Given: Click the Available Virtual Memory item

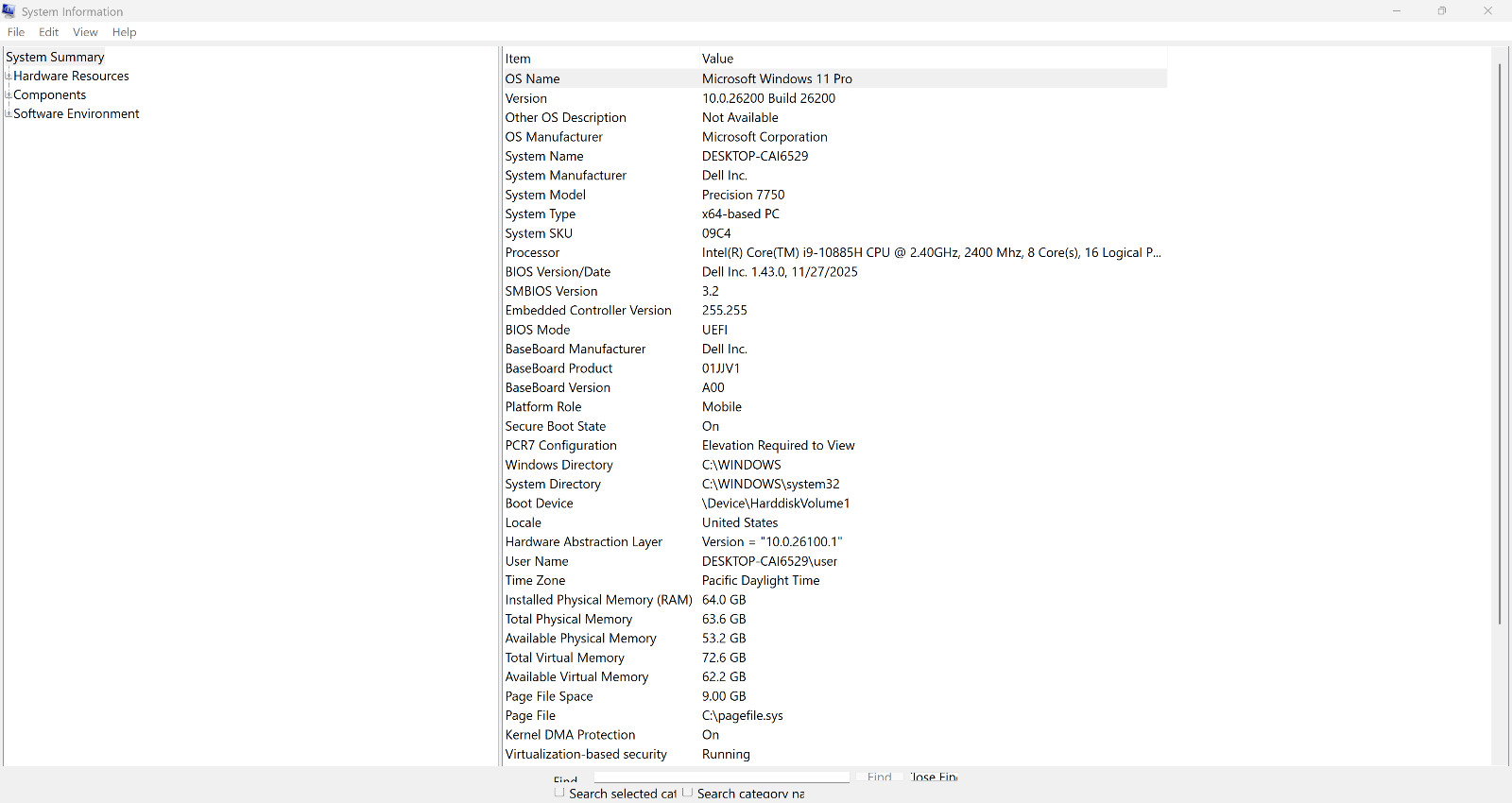Looking at the screenshot, I should click(576, 677).
